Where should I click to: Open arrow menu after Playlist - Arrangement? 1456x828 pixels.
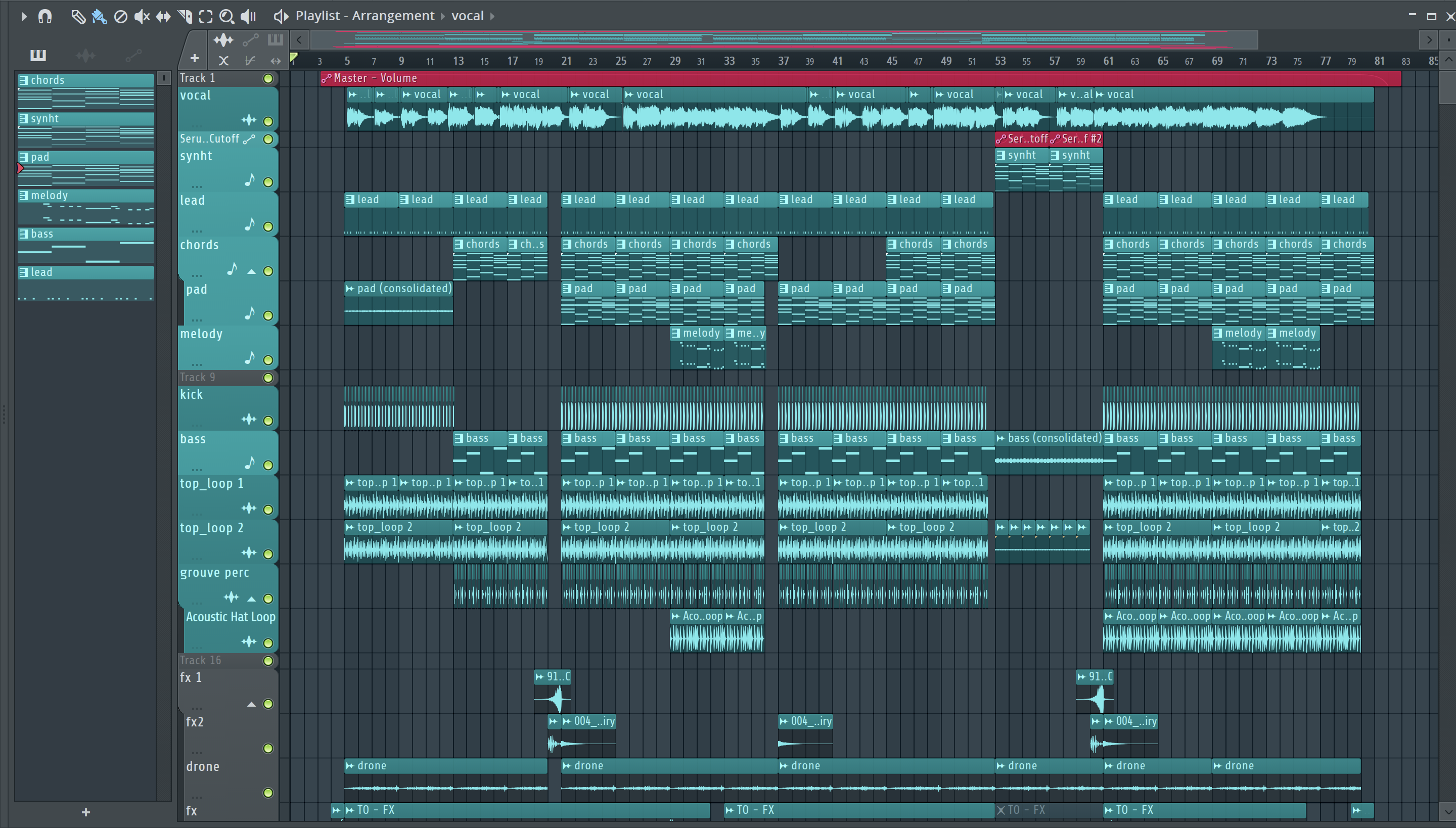coord(442,17)
